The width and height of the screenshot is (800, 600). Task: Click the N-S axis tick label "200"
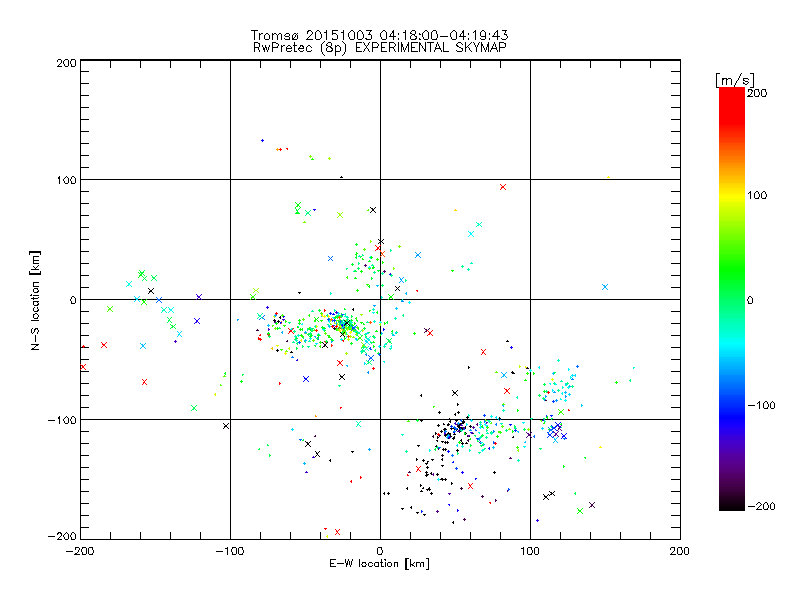tap(67, 63)
